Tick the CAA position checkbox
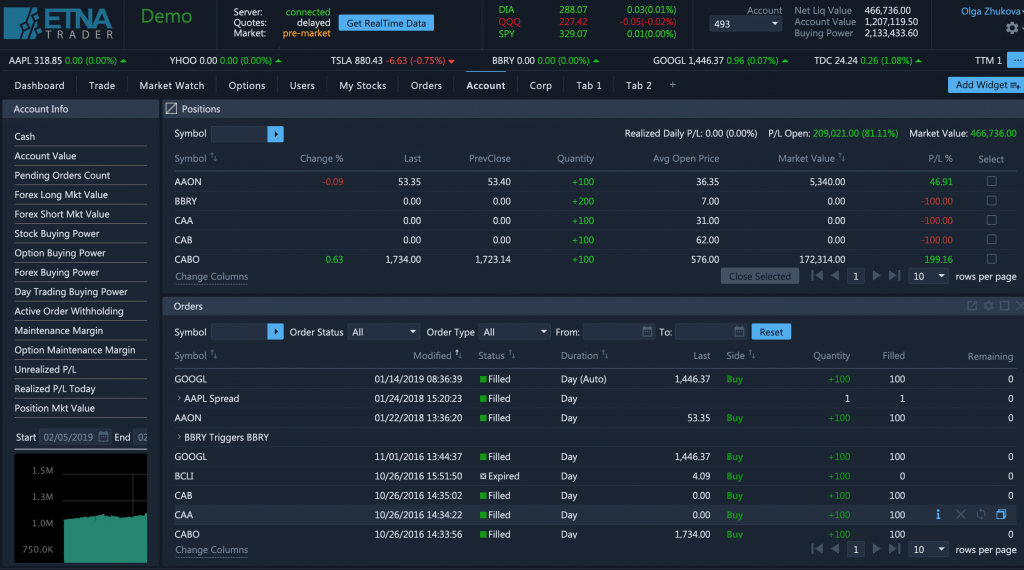The height and width of the screenshot is (570, 1024). tap(991, 220)
